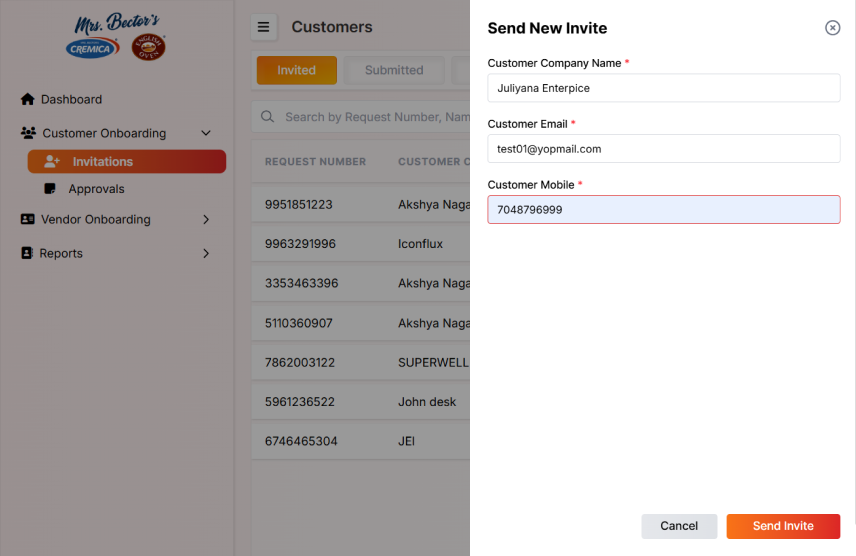Click the Invitations add-user icon
Image resolution: width=856 pixels, height=556 pixels.
pyautogui.click(x=52, y=162)
